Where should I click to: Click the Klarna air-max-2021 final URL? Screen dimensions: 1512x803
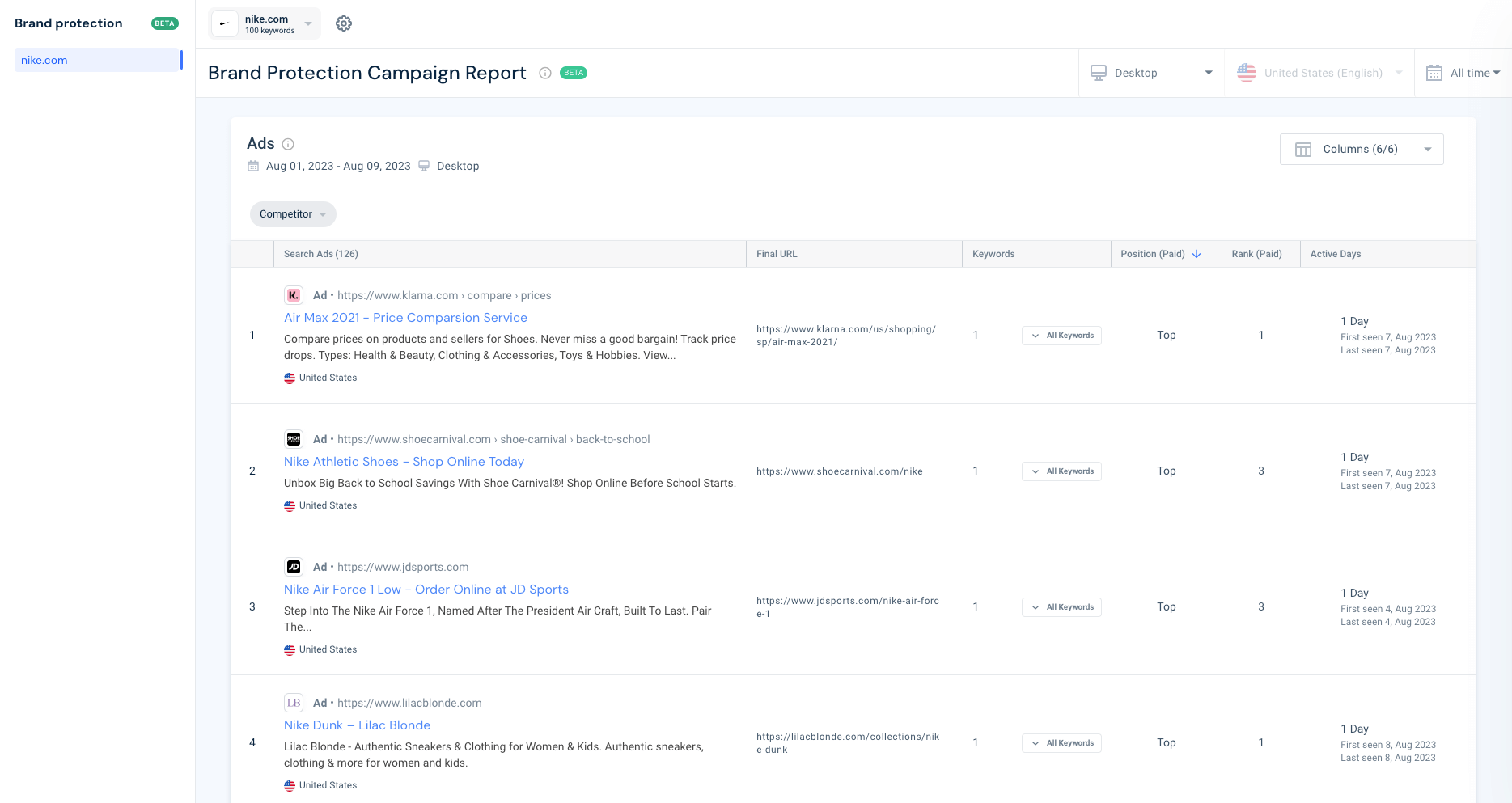846,336
